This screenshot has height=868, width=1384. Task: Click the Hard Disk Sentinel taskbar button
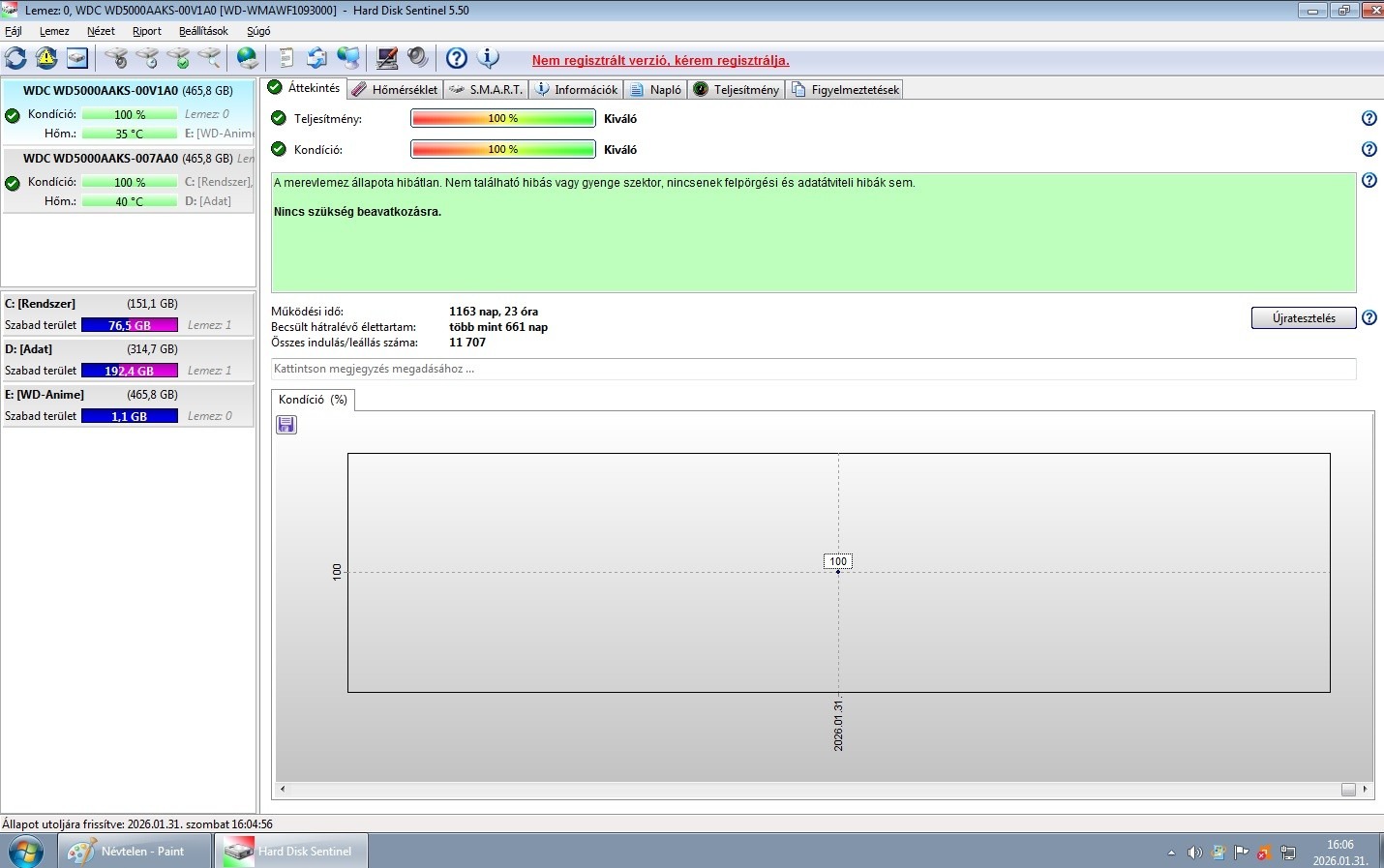(x=291, y=852)
